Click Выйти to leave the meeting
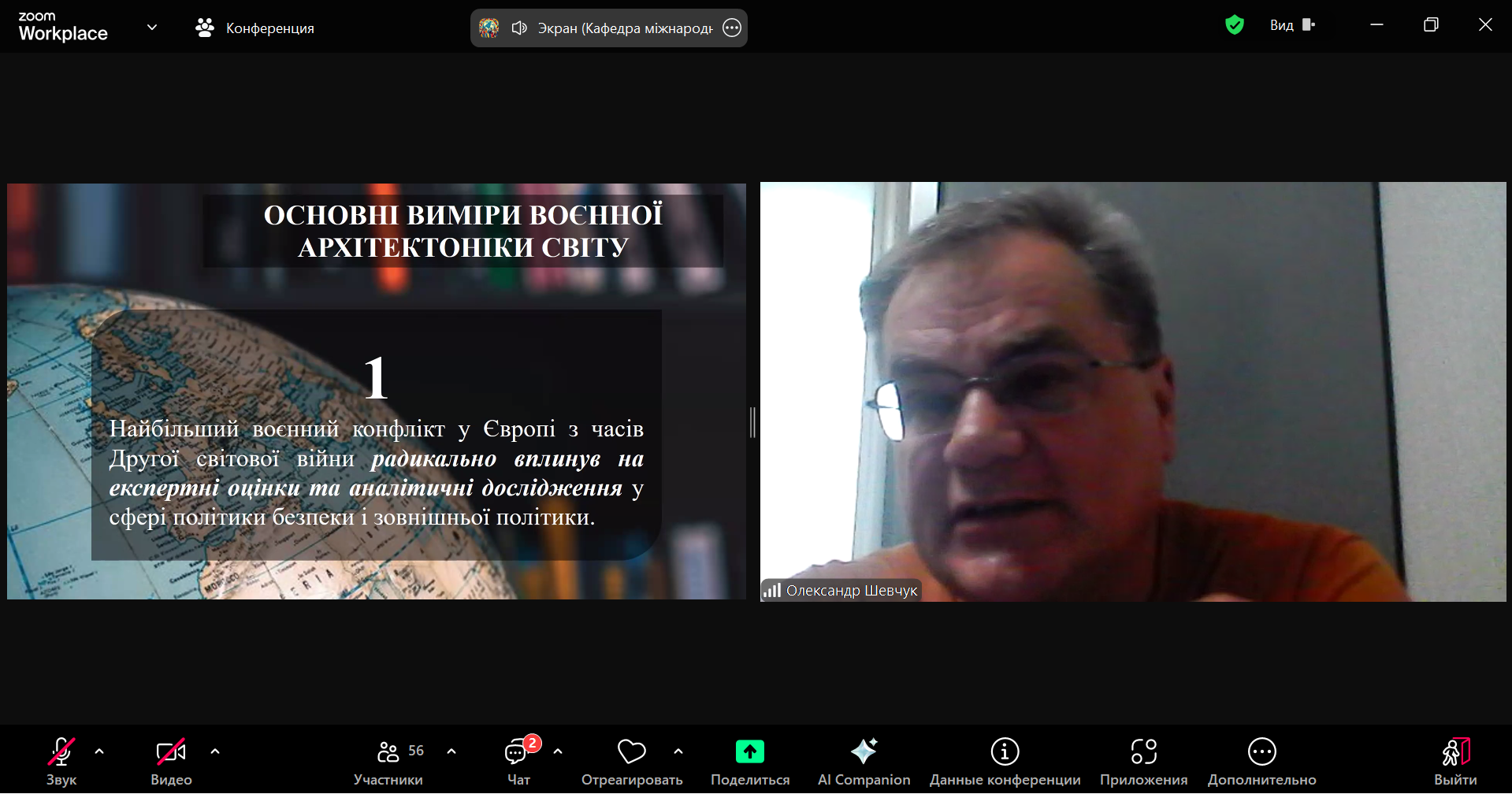The height and width of the screenshot is (794, 1512). (x=1455, y=760)
